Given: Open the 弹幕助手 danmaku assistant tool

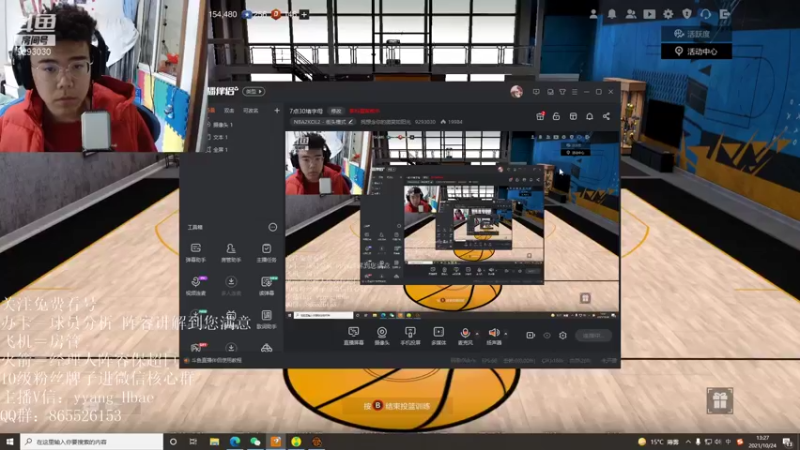Looking at the screenshot, I should (x=195, y=253).
